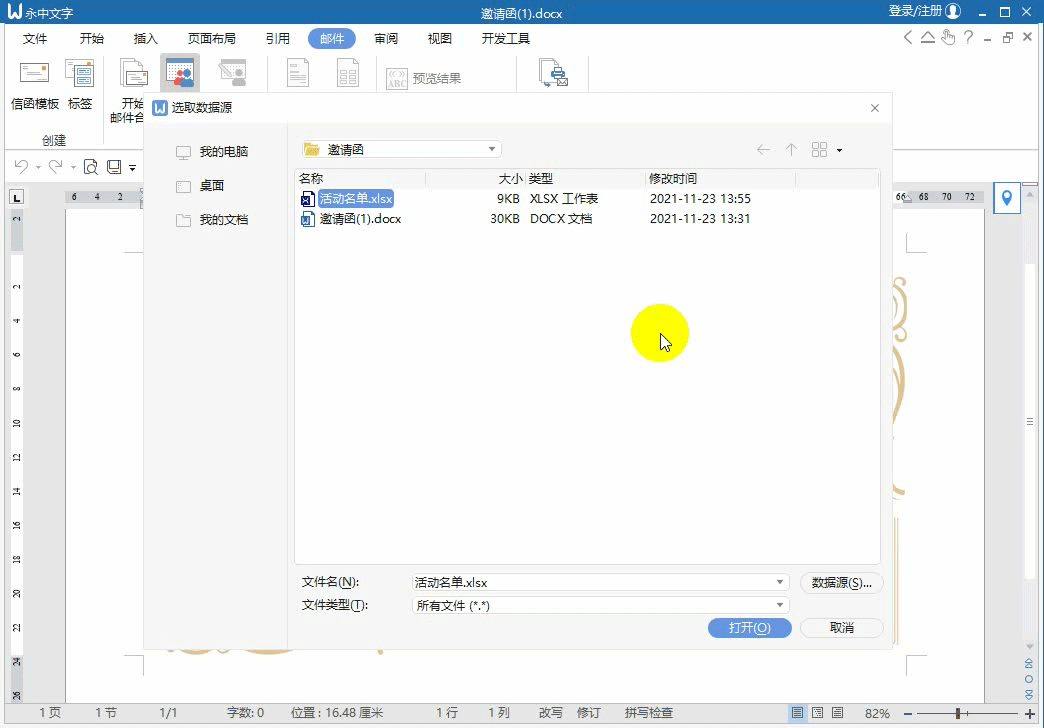Expand the 邀请函 folder path dropdown
Screen dimensions: 1044x728
click(491, 148)
